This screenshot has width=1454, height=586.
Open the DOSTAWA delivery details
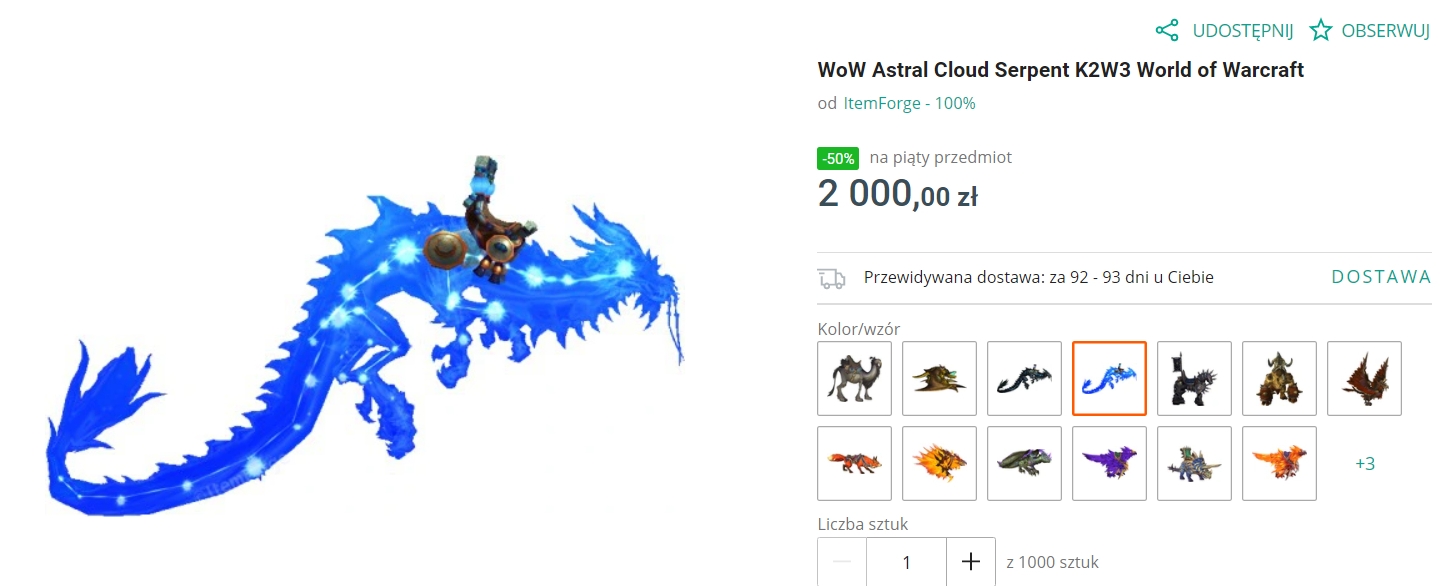pyautogui.click(x=1381, y=277)
